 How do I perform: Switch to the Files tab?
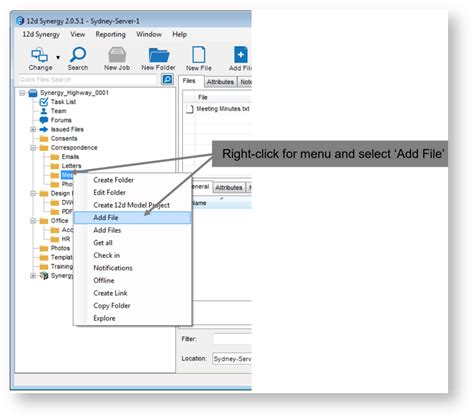[189, 81]
